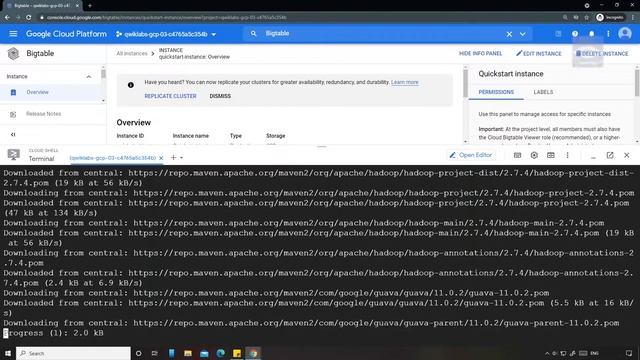Open the Google Cloud navigation hamburger menu
Viewport: 640px width, 360px height.
(13, 34)
